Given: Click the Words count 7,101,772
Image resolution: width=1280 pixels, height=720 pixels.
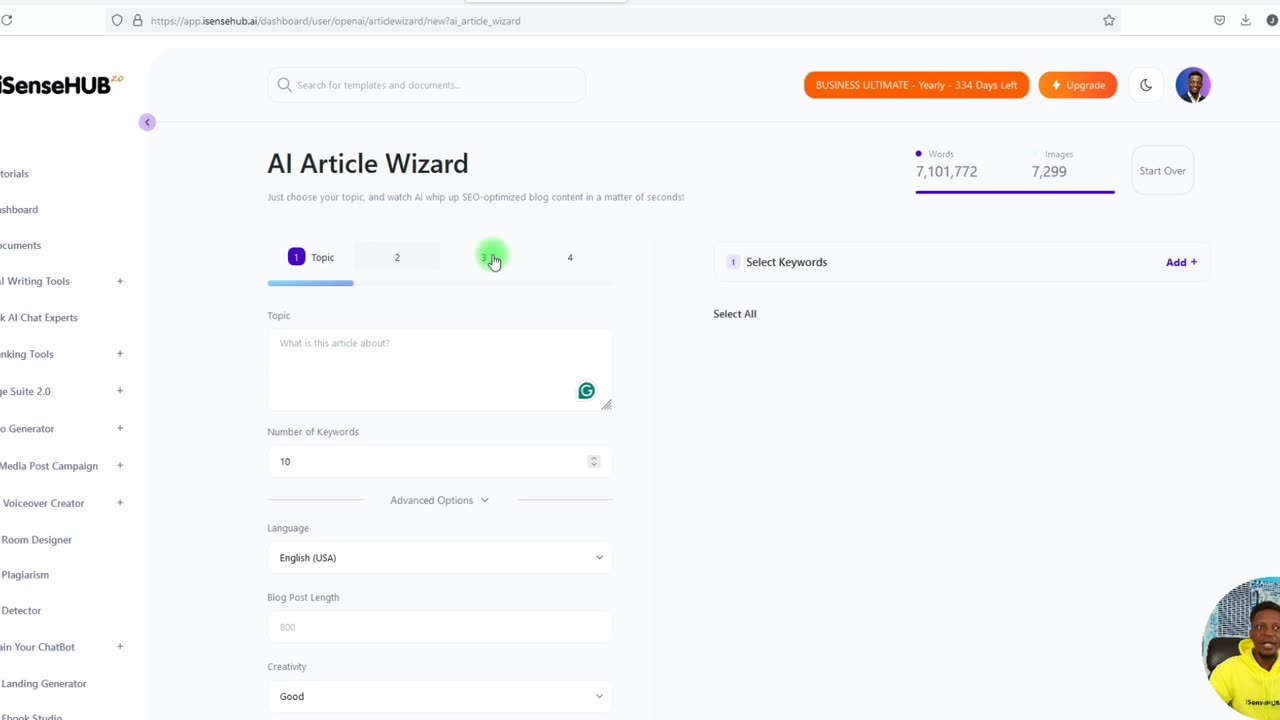Looking at the screenshot, I should point(946,172).
